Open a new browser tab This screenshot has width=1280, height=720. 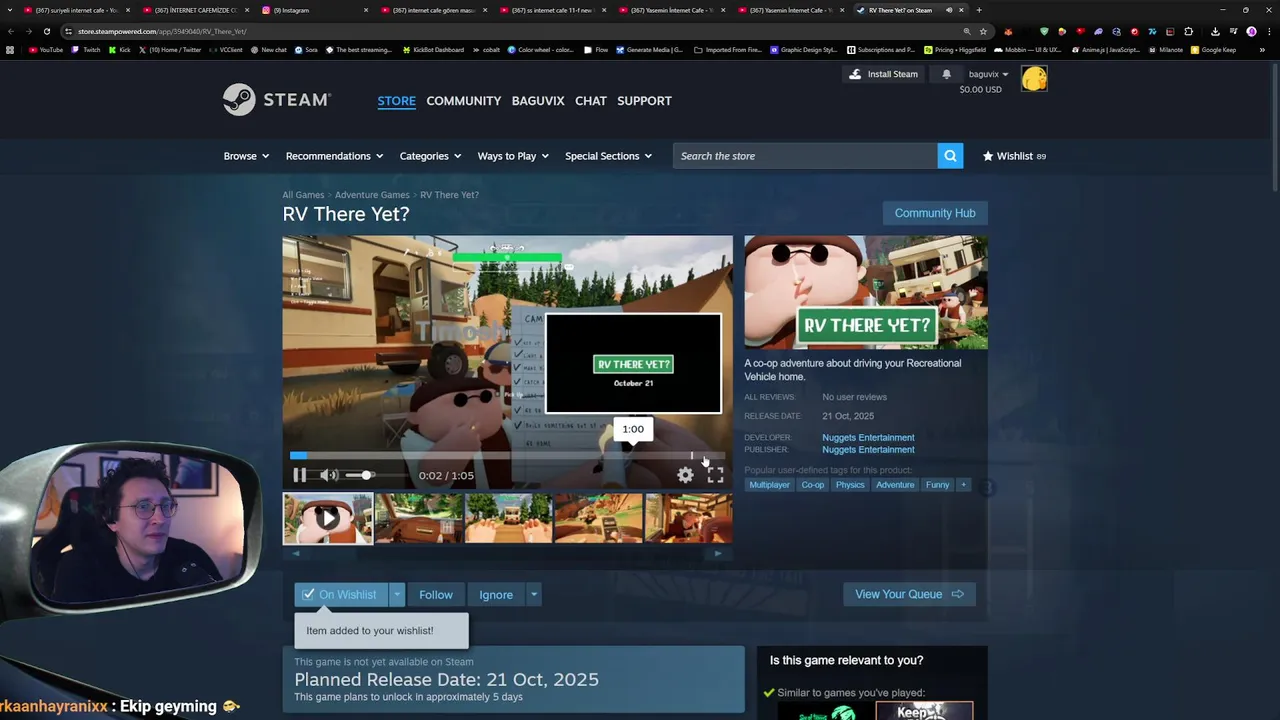pos(979,10)
